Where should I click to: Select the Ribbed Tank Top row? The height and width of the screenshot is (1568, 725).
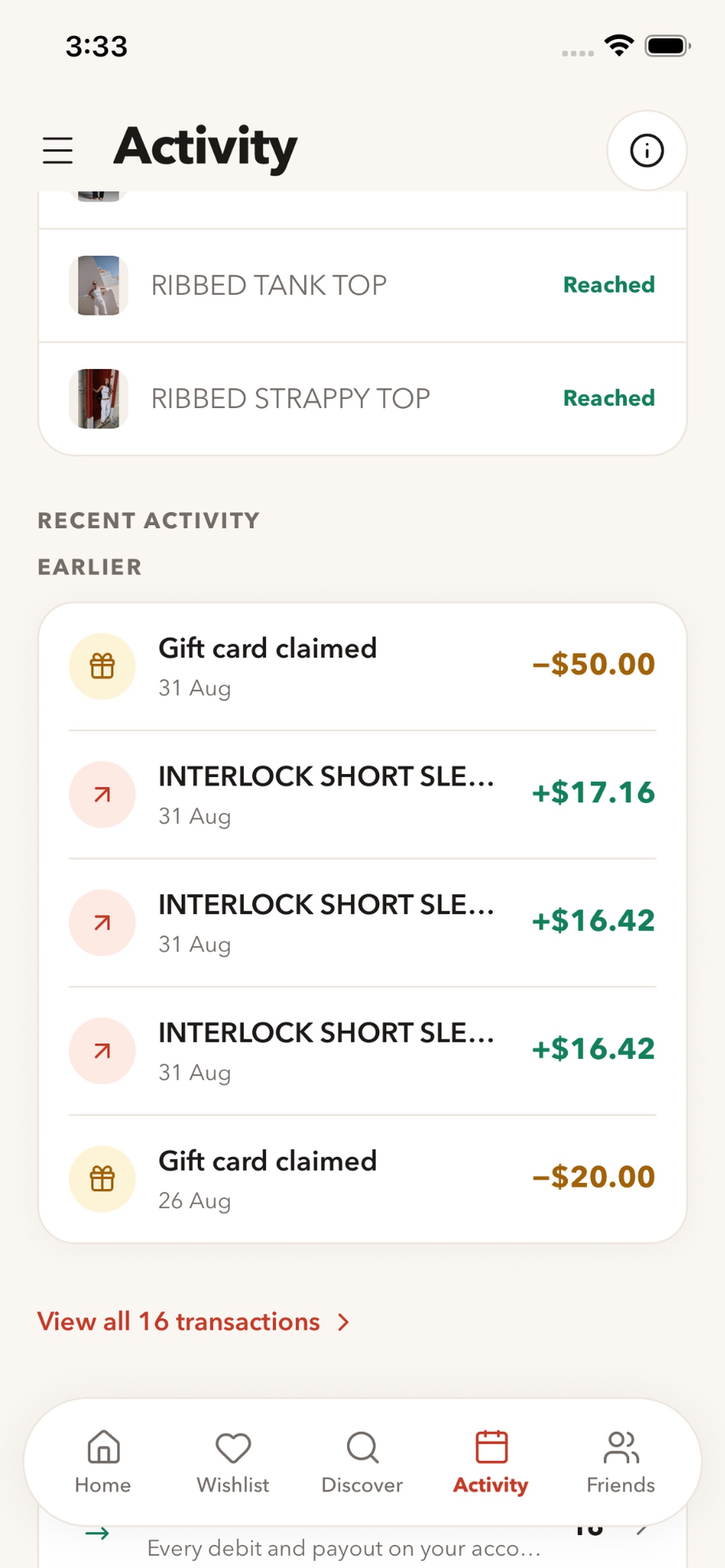coord(363,286)
